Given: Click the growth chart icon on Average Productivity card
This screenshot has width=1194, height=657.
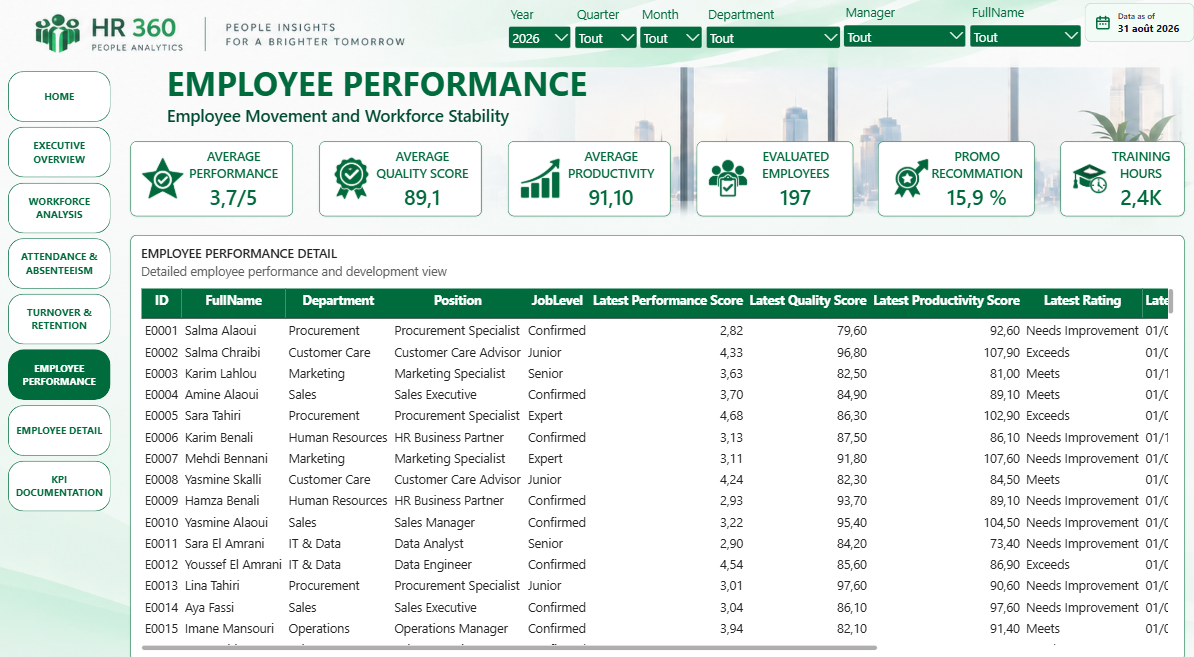Looking at the screenshot, I should click(540, 179).
